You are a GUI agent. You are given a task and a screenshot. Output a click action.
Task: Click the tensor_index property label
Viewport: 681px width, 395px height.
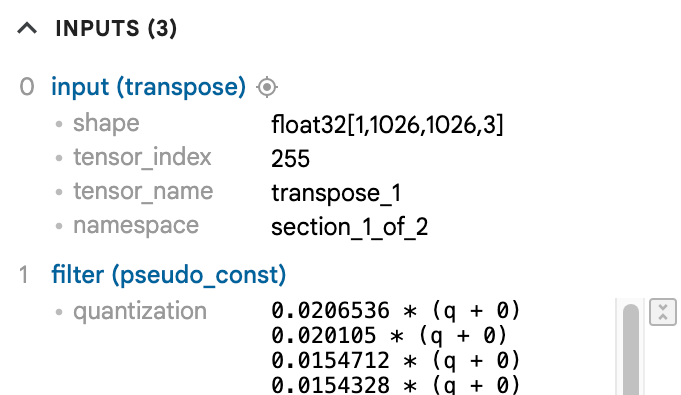[142, 157]
